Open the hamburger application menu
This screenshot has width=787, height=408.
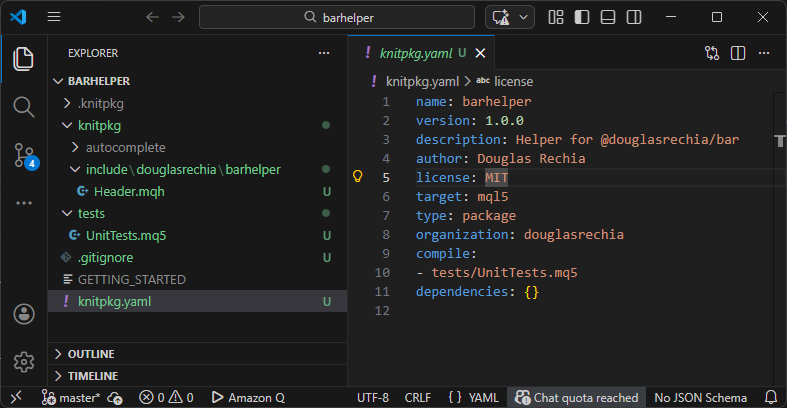pos(54,17)
